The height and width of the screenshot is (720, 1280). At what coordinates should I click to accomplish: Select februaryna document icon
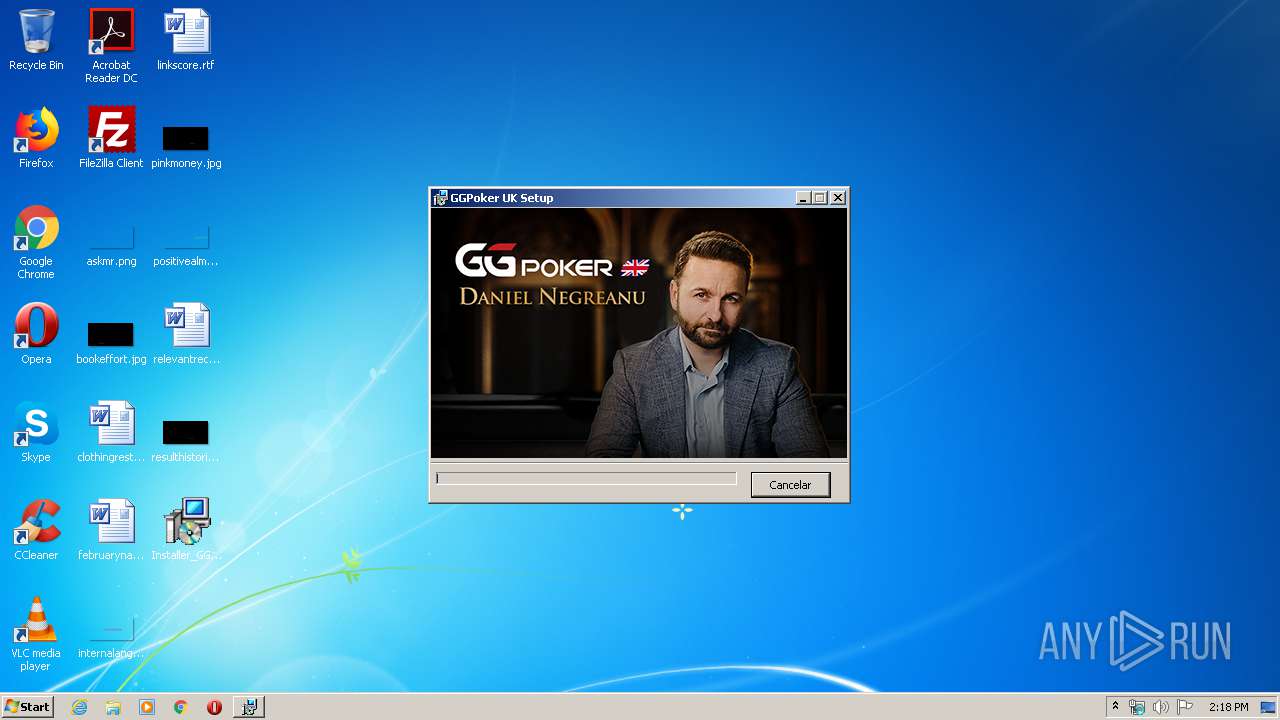[111, 530]
